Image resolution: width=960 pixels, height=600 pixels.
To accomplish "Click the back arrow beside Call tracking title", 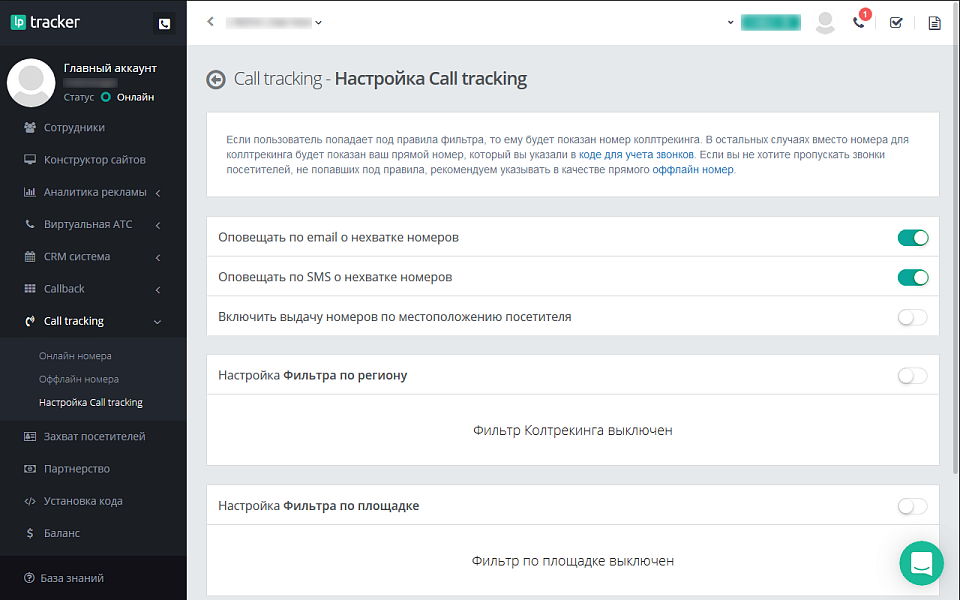I will (216, 79).
